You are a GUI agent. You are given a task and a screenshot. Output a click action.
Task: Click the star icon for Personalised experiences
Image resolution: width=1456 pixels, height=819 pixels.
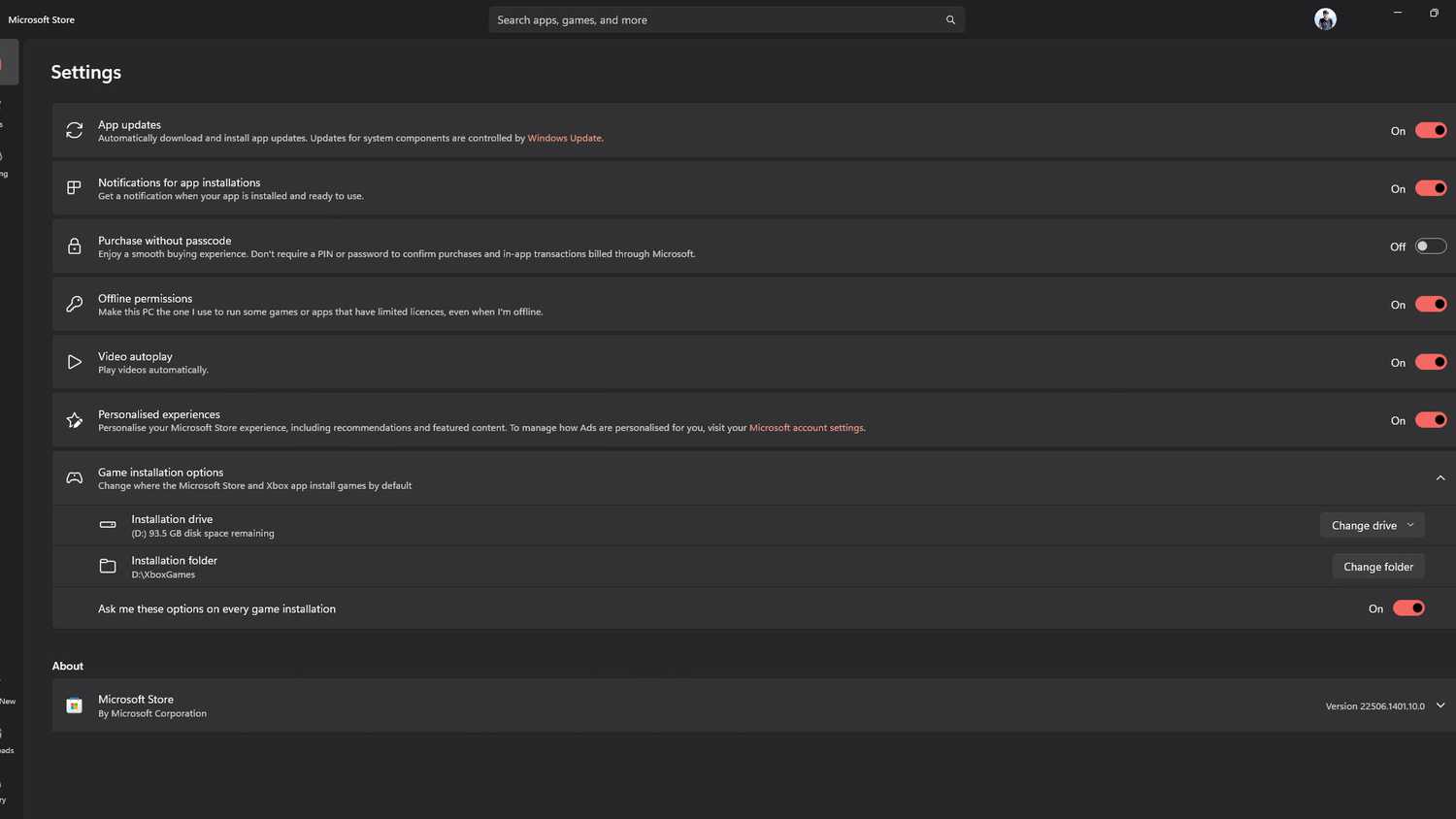click(74, 420)
